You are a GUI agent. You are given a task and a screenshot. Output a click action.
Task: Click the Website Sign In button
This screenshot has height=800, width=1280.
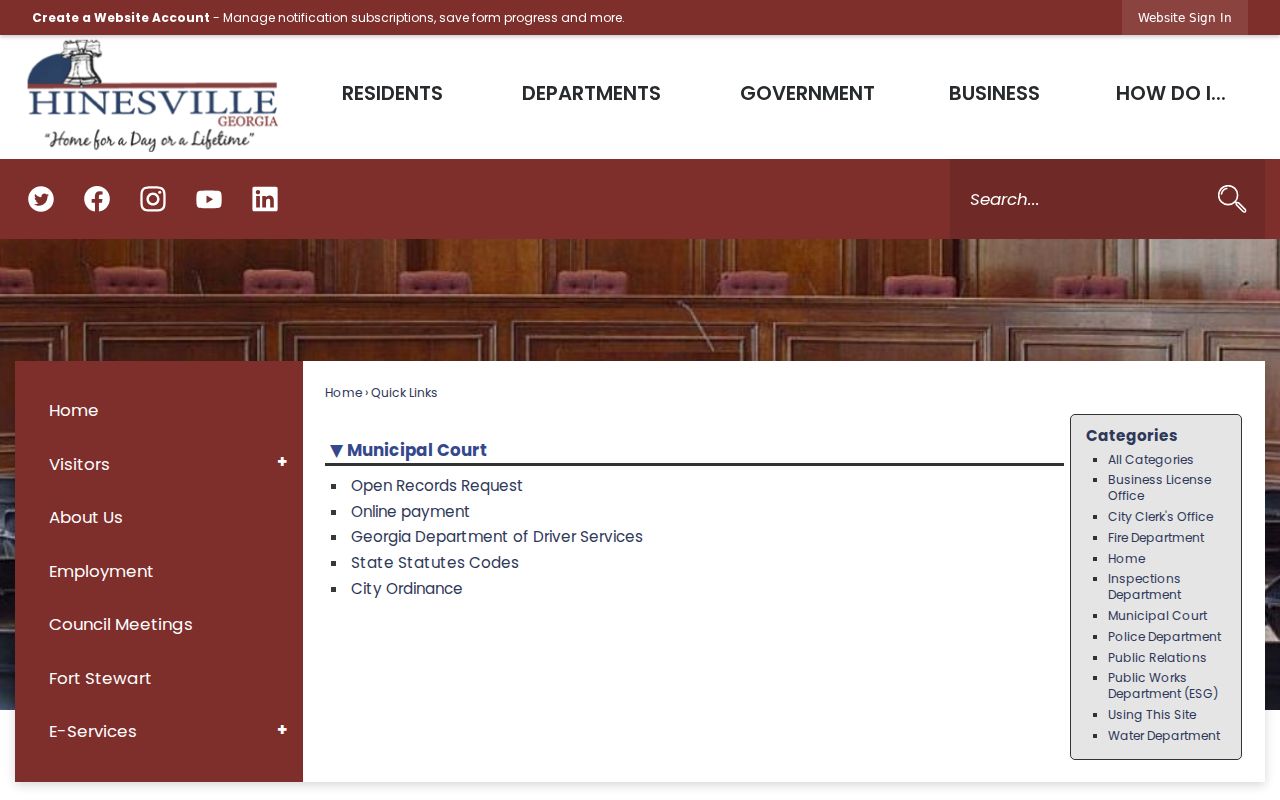tap(1185, 17)
